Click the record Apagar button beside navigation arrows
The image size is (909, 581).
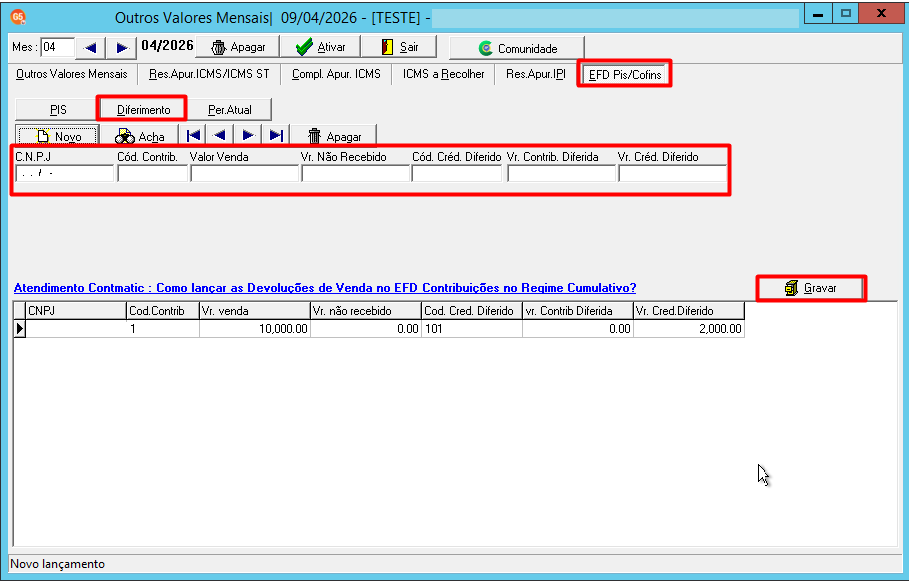[x=334, y=136]
